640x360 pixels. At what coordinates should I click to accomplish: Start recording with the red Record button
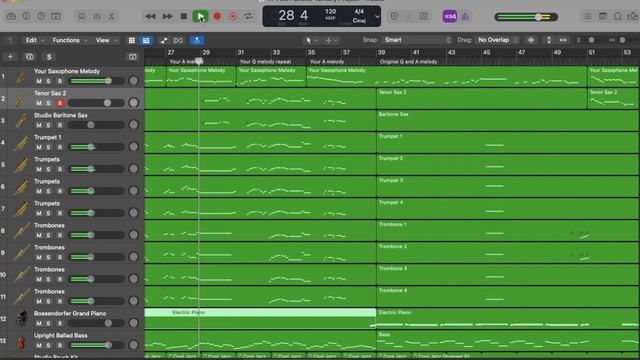[x=217, y=16]
